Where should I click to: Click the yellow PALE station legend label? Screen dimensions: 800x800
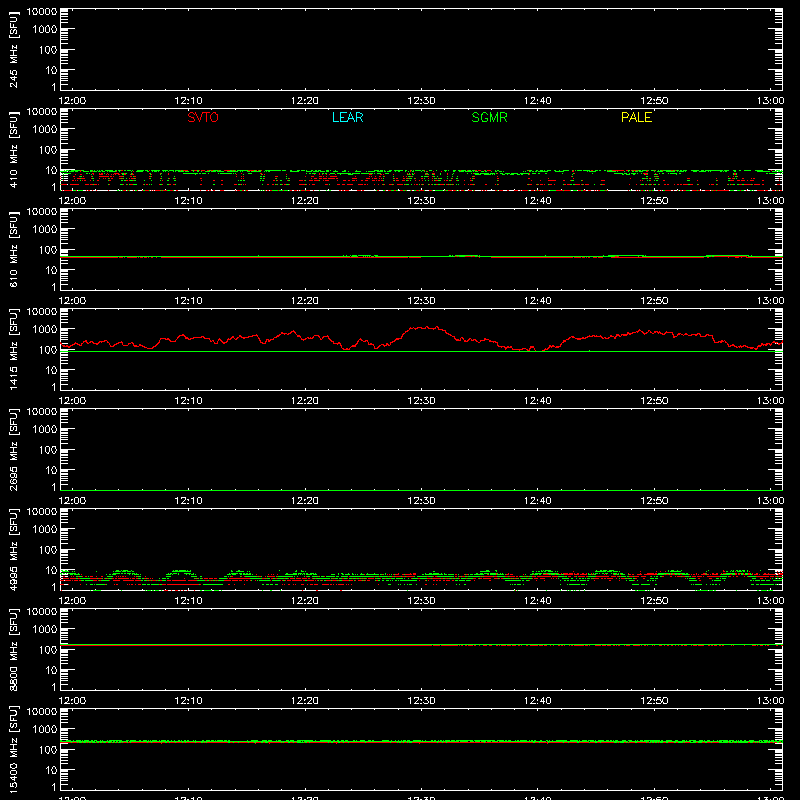click(x=636, y=117)
